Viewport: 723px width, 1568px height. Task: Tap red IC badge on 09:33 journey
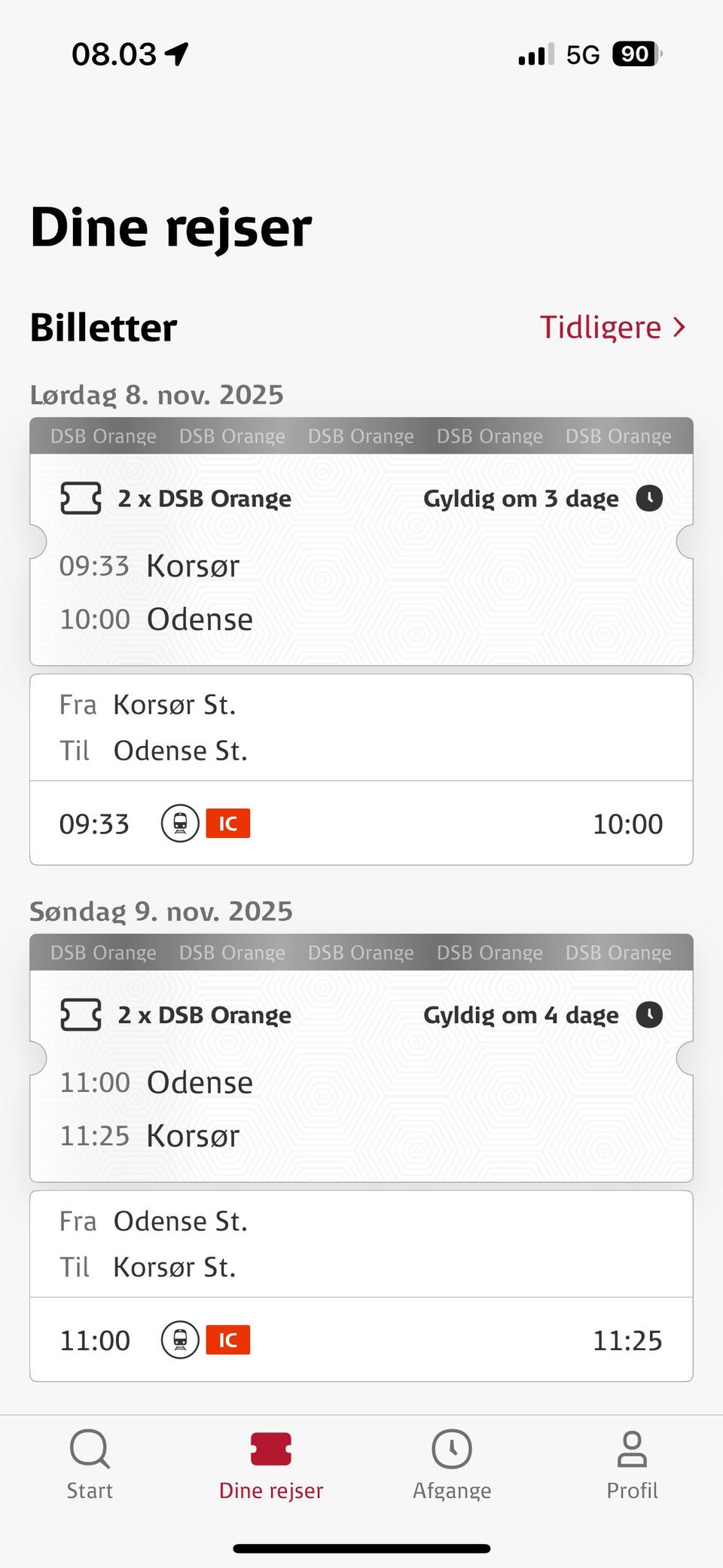[228, 824]
